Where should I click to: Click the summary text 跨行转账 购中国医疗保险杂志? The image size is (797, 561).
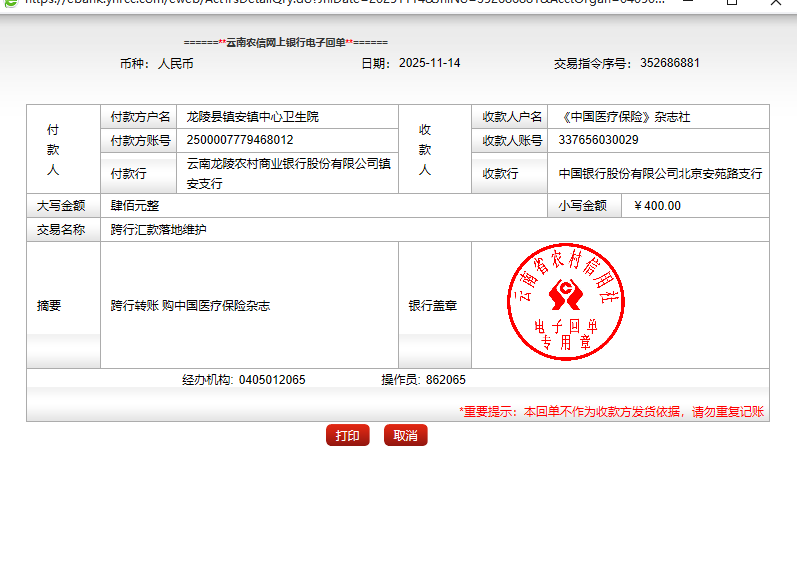coord(190,306)
